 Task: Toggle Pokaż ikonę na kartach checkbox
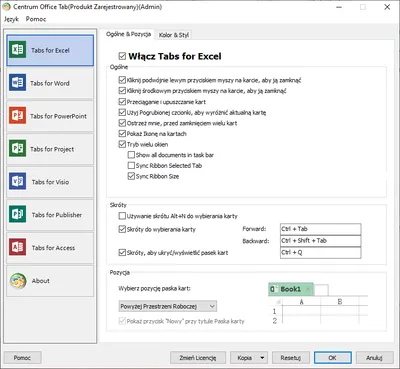(122, 134)
